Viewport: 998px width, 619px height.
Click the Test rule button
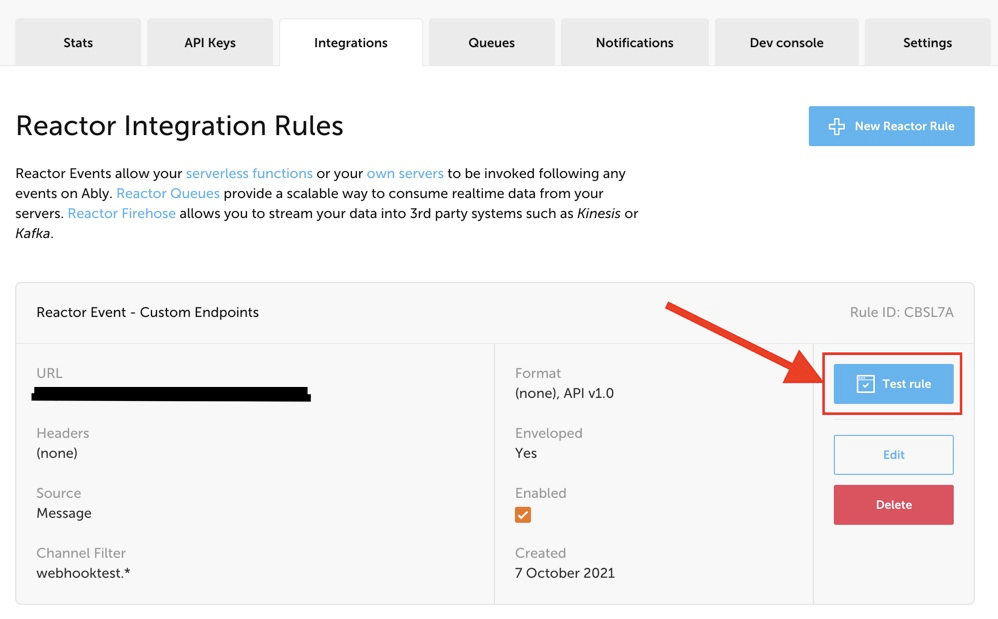[894, 384]
